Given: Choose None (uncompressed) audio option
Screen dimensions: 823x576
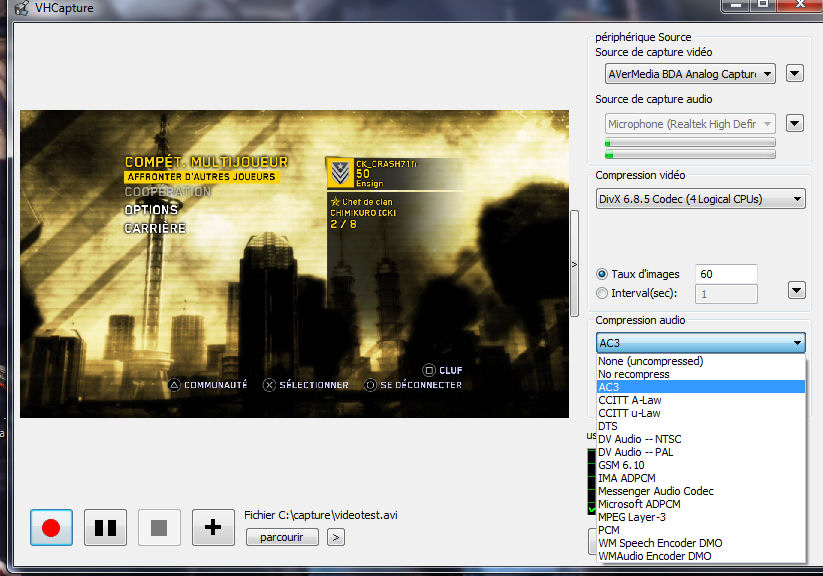Looking at the screenshot, I should [701, 361].
